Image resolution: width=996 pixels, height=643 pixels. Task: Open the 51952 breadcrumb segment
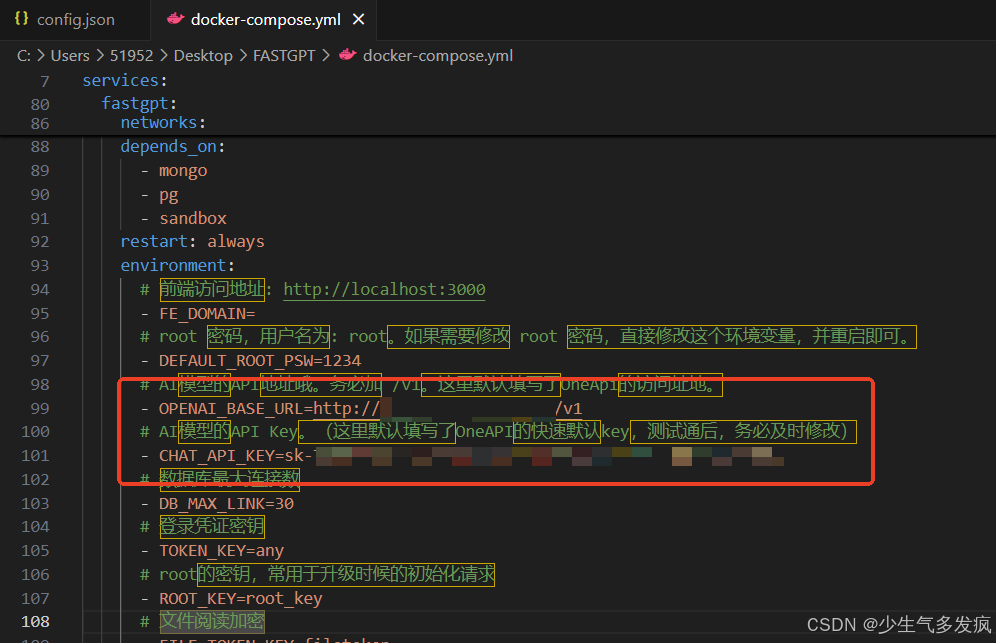131,56
